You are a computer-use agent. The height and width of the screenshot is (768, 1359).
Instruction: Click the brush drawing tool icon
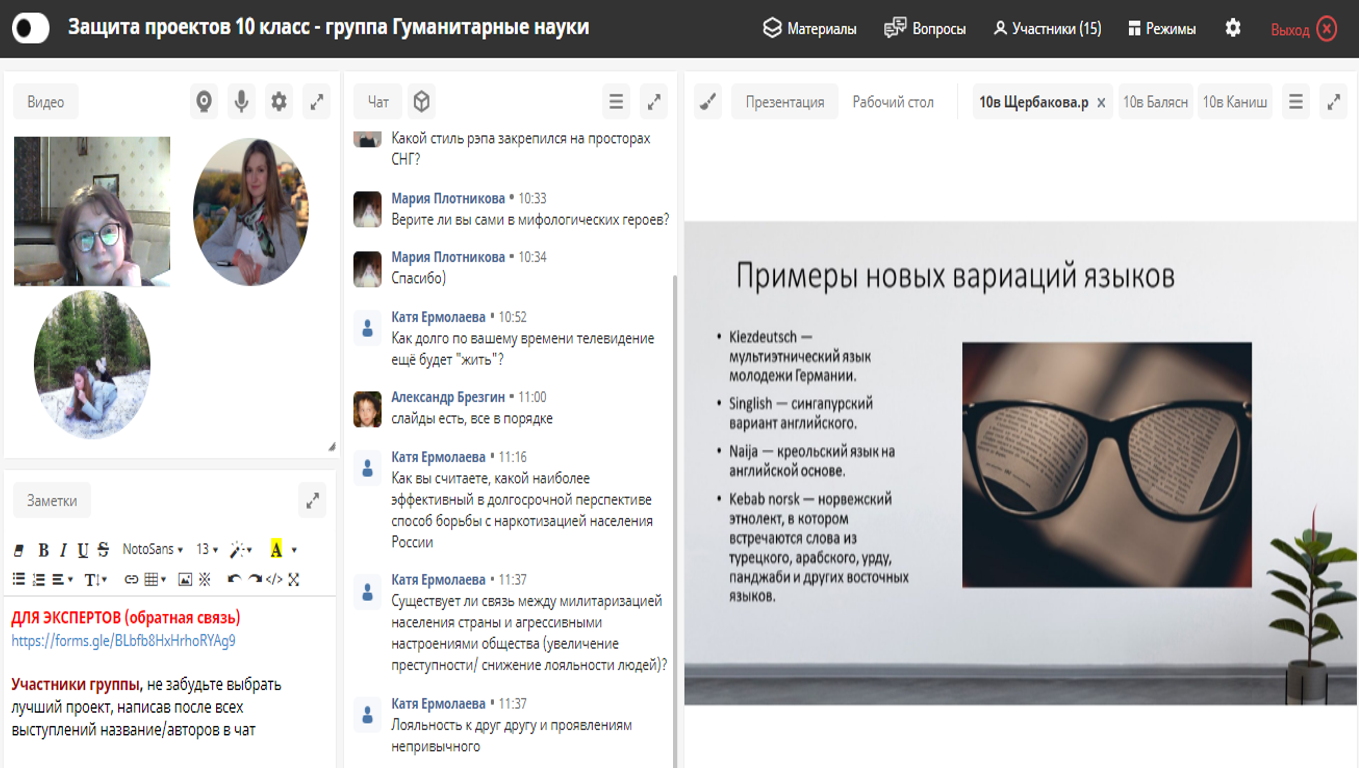click(x=708, y=102)
